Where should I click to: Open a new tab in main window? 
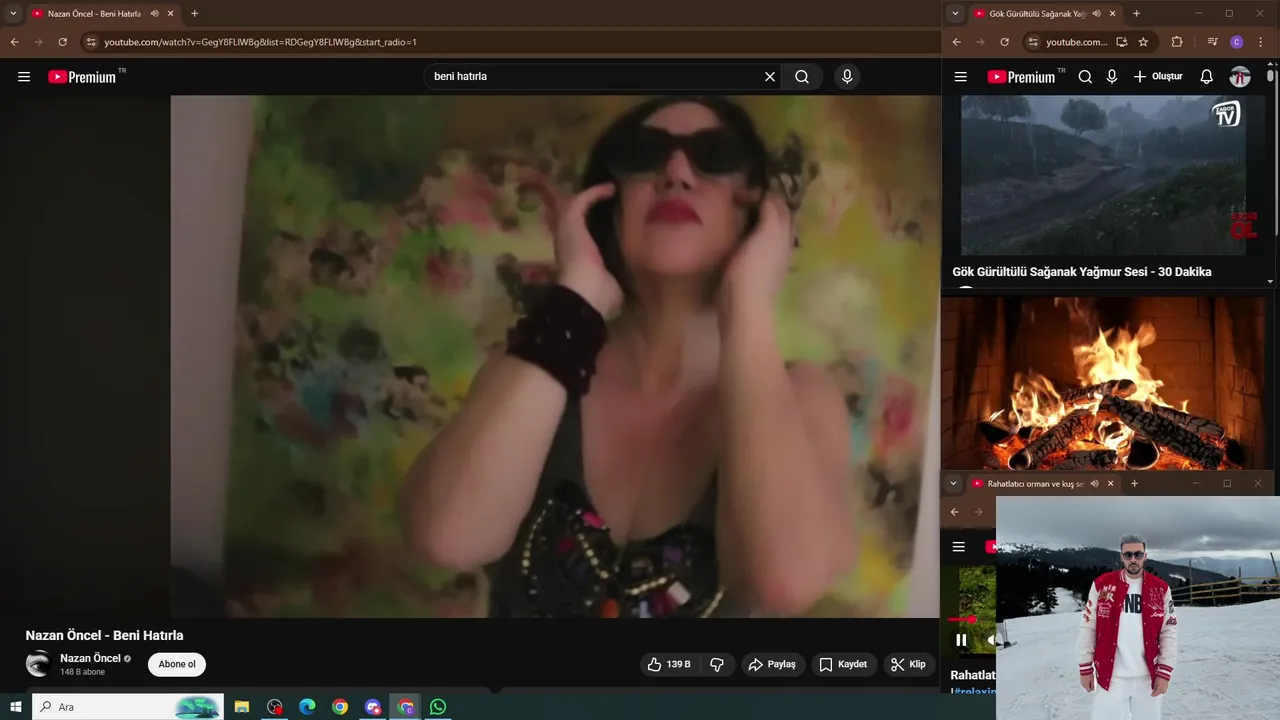point(194,14)
